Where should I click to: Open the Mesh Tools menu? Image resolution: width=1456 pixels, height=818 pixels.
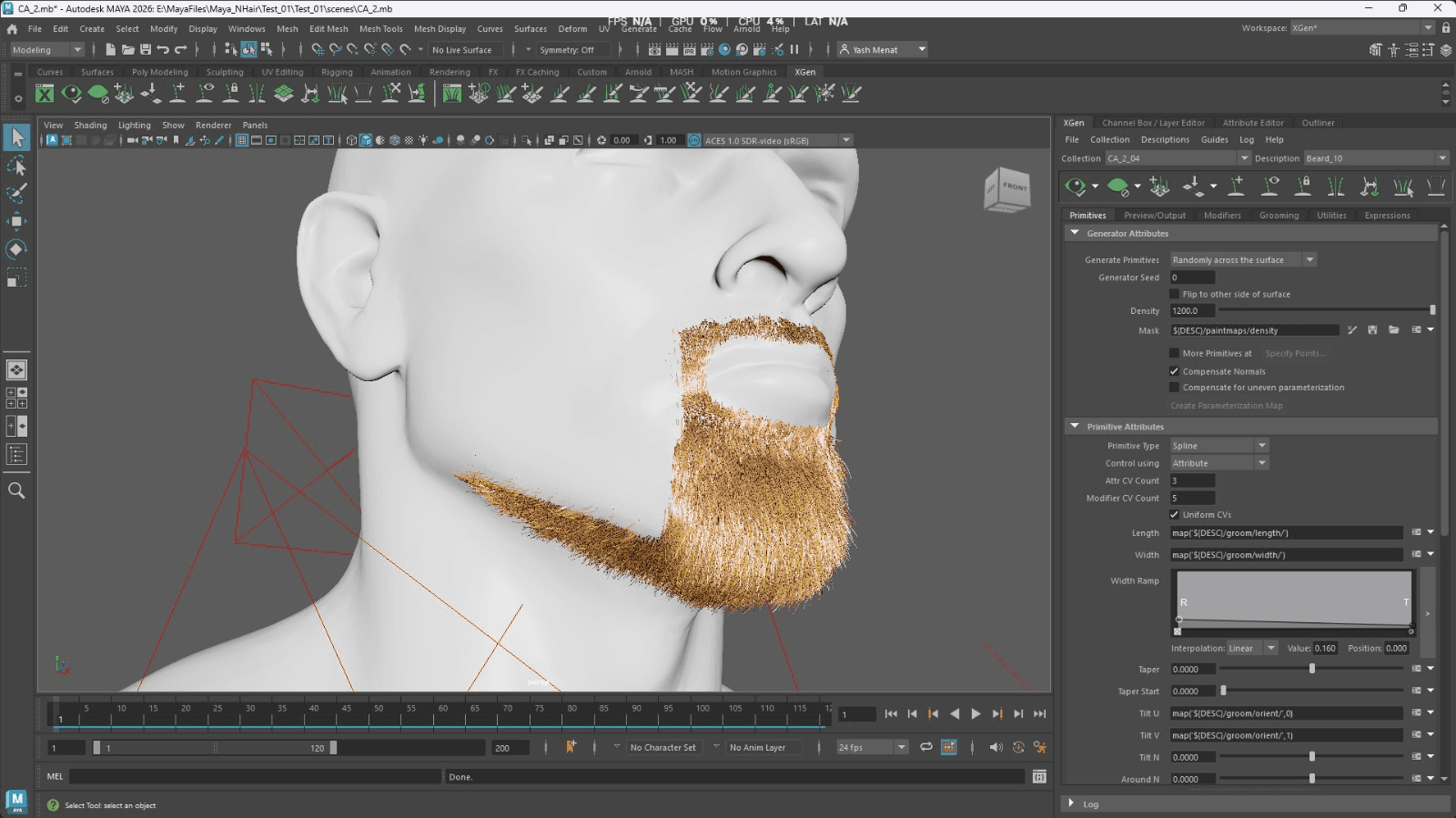(380, 29)
